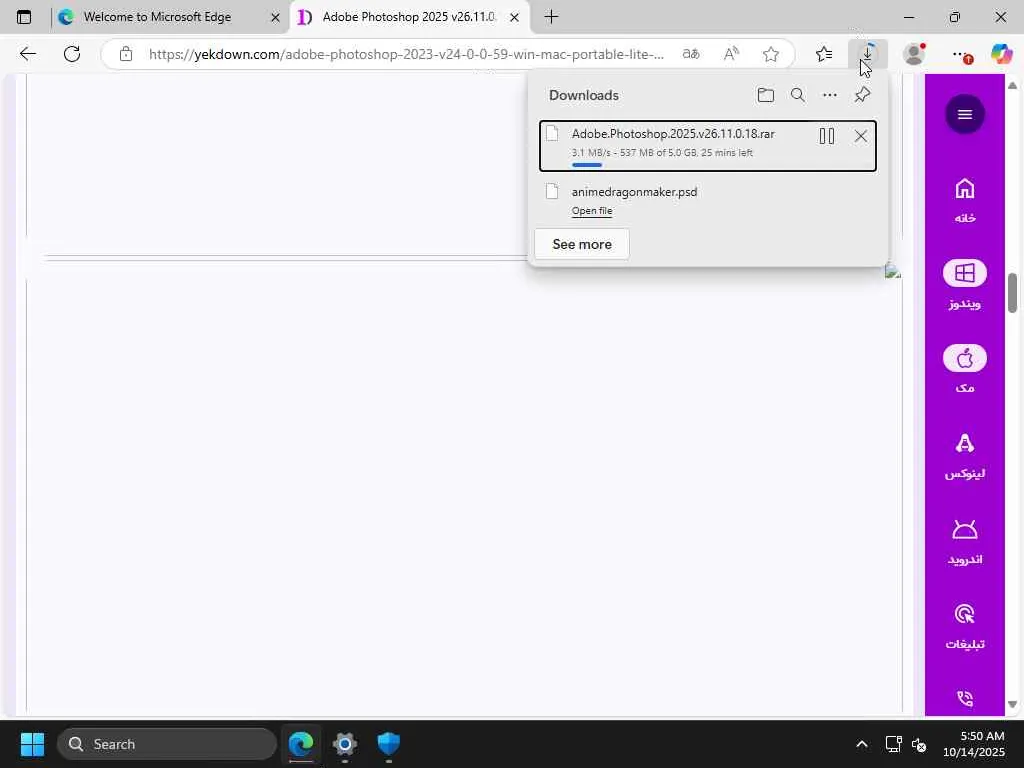Click the phone contact icon in sidebar
The image size is (1024, 768).
[965, 699]
